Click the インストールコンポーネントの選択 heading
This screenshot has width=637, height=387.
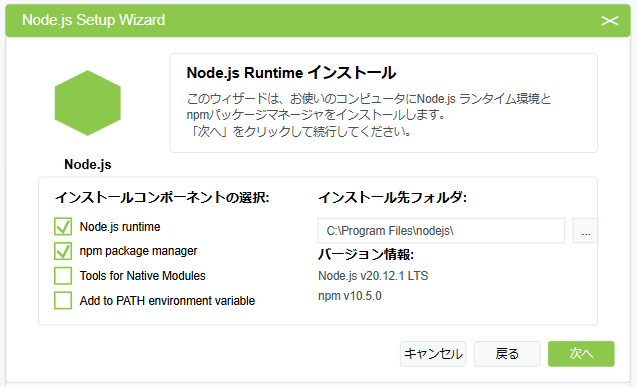(162, 197)
